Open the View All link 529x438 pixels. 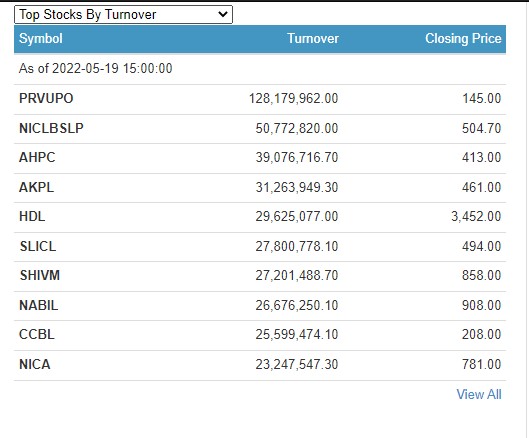point(479,394)
